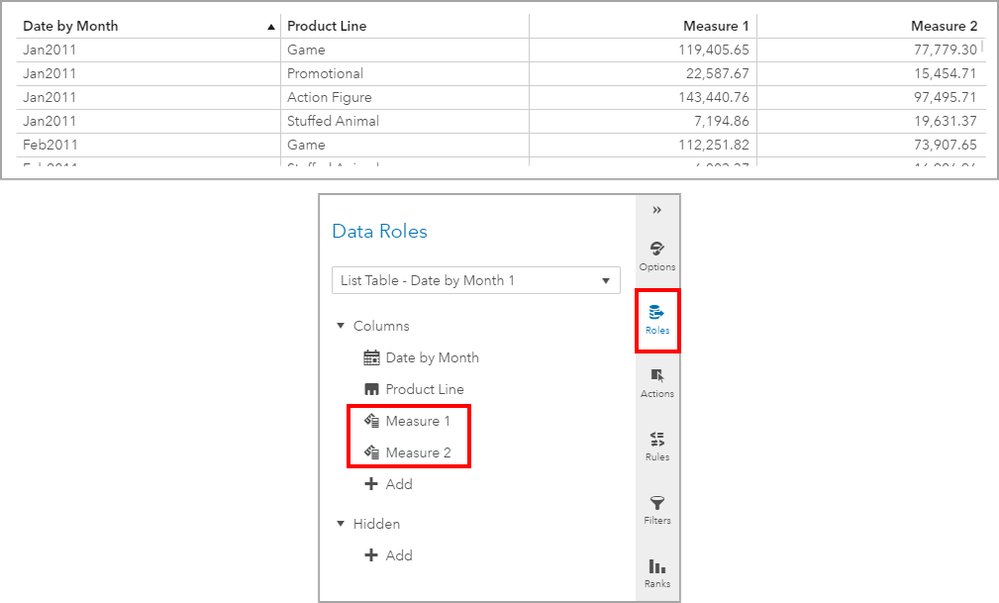Select the Action Figure table cell

coord(329,97)
